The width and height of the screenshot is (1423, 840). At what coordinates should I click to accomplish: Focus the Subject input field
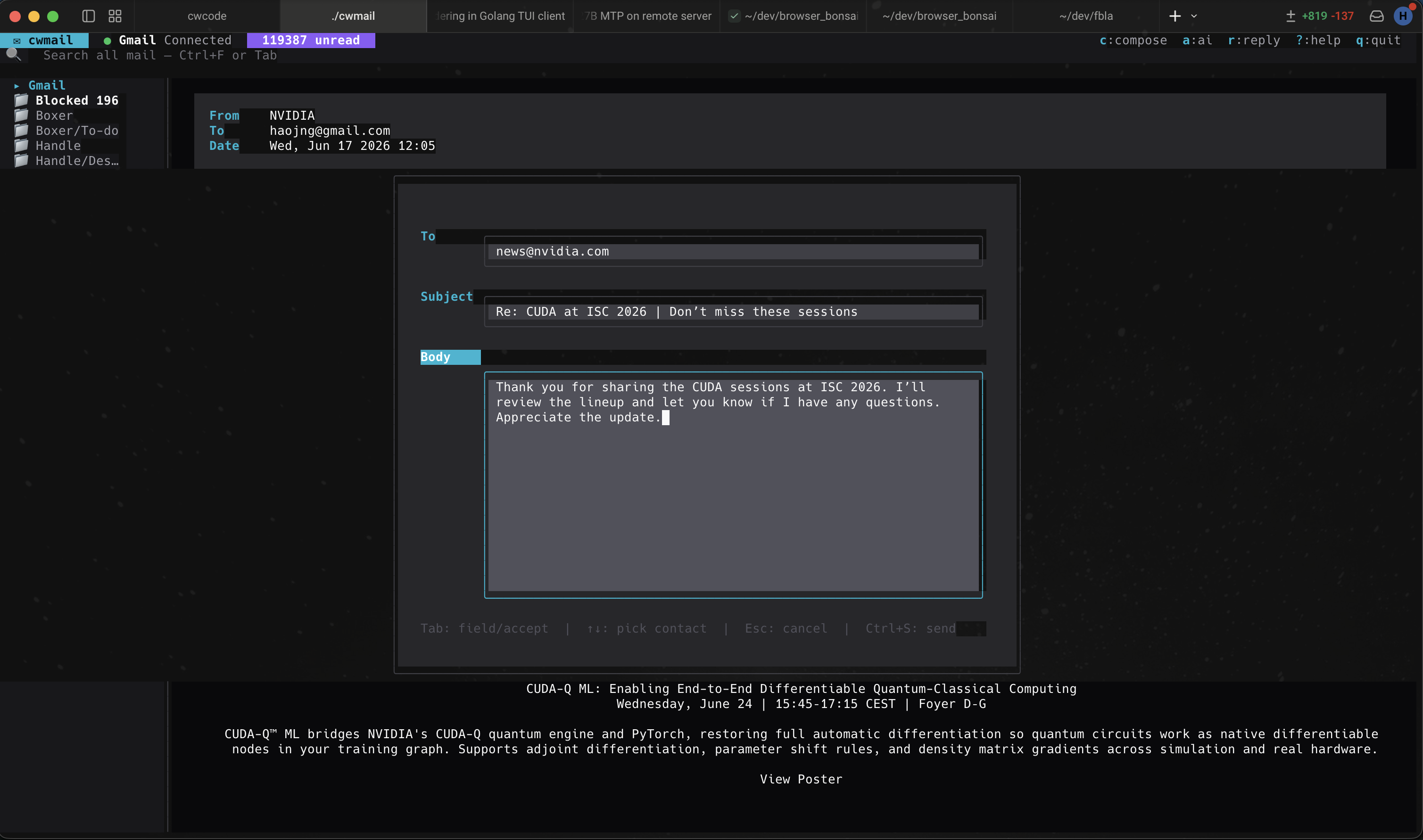click(x=733, y=311)
